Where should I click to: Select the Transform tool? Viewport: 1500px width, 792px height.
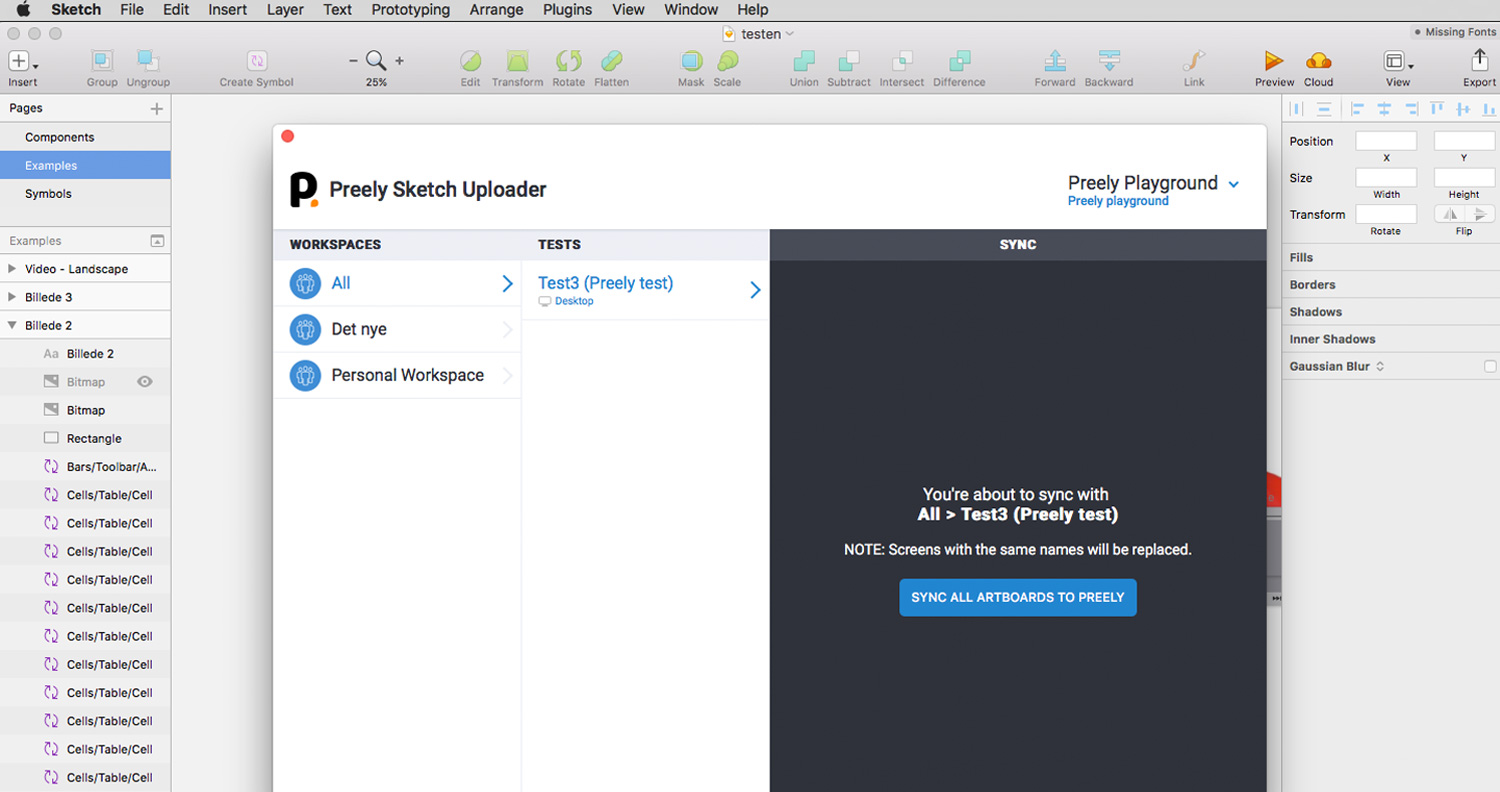click(517, 61)
